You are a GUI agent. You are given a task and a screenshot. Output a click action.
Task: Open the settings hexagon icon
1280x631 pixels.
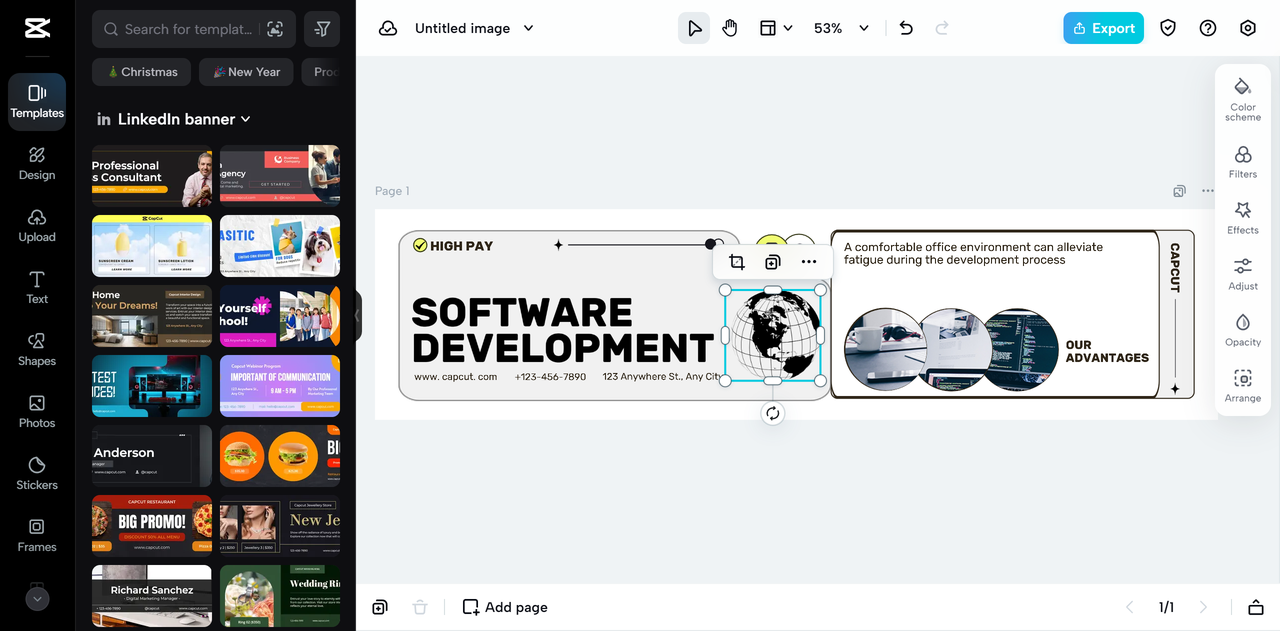[x=1248, y=28]
